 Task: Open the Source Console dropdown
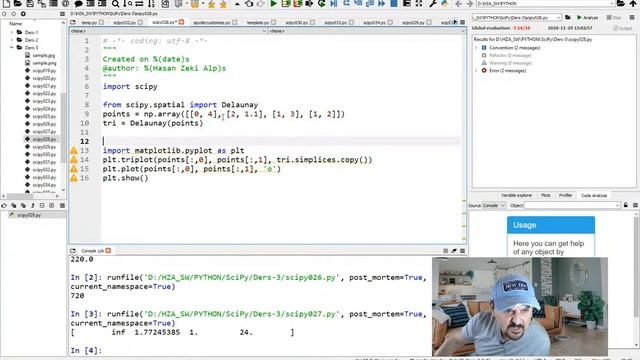tap(493, 205)
